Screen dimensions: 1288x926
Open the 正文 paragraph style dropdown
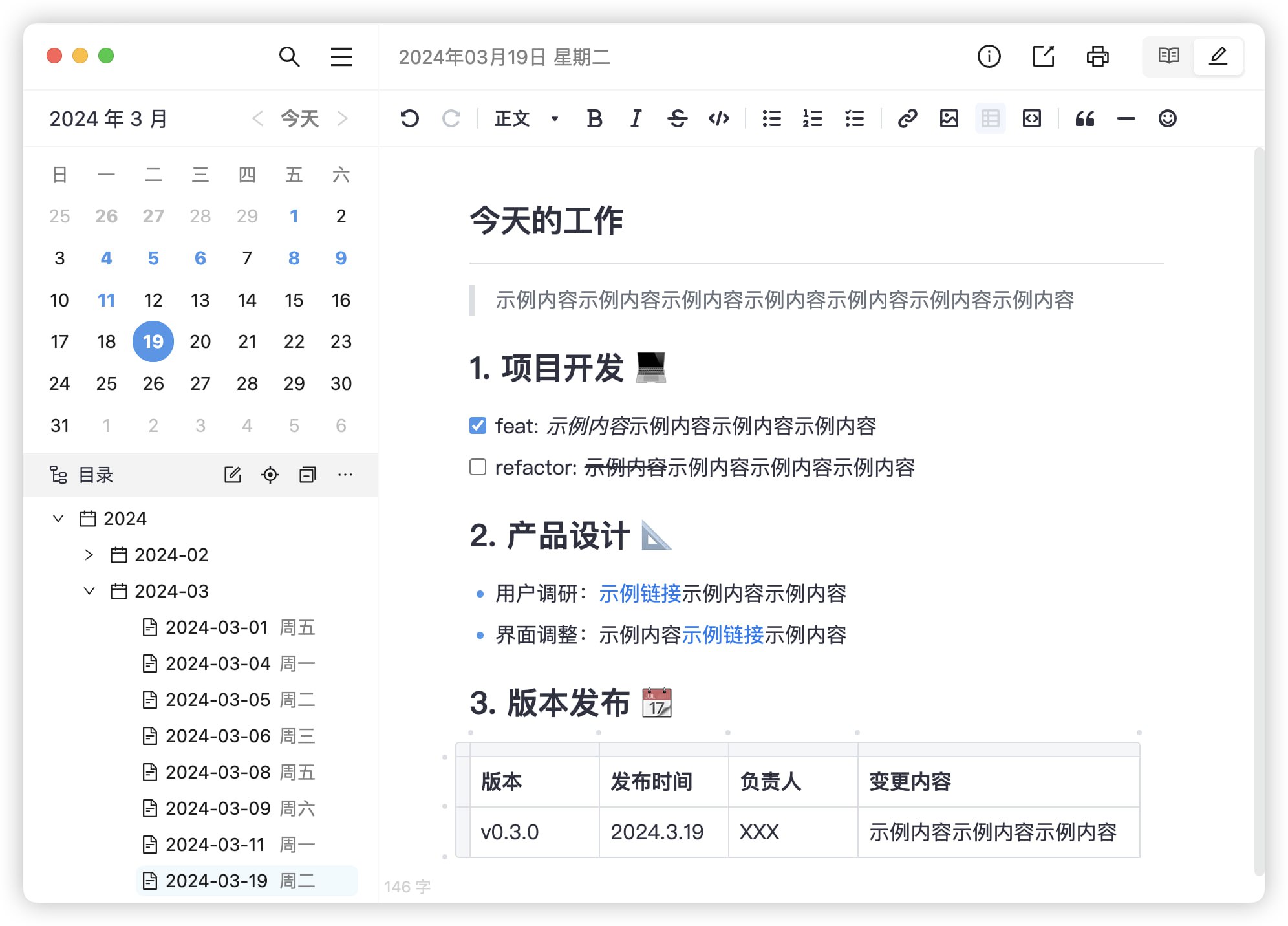click(526, 118)
